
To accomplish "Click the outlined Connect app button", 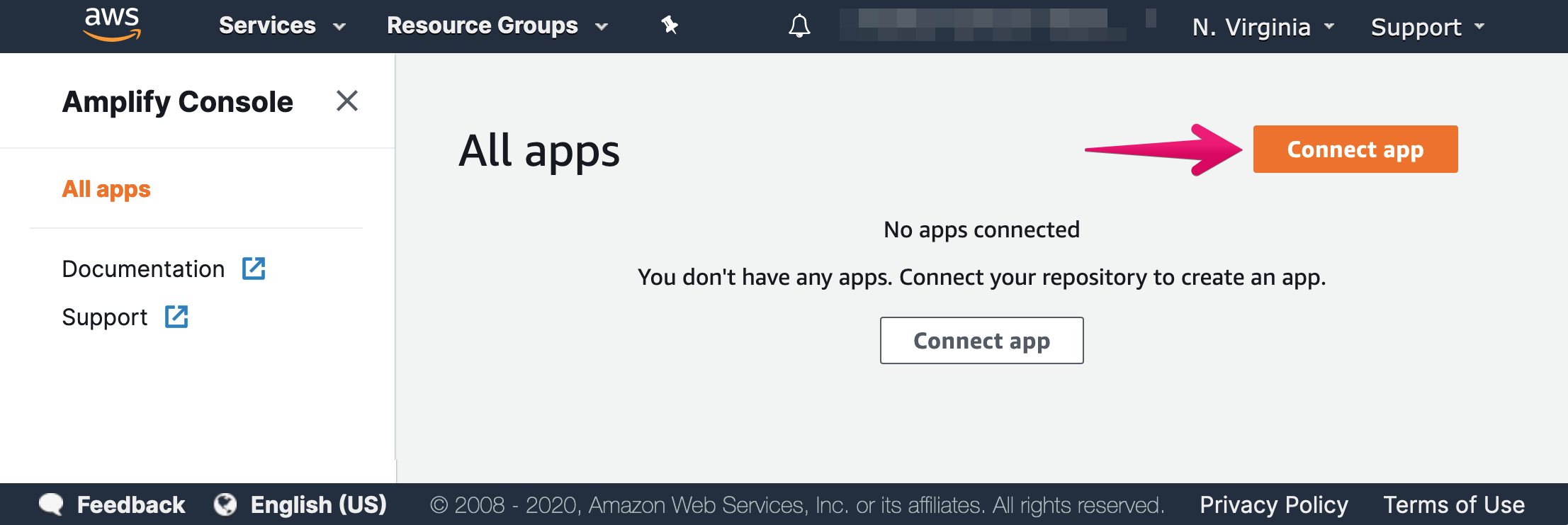I will 981,340.
